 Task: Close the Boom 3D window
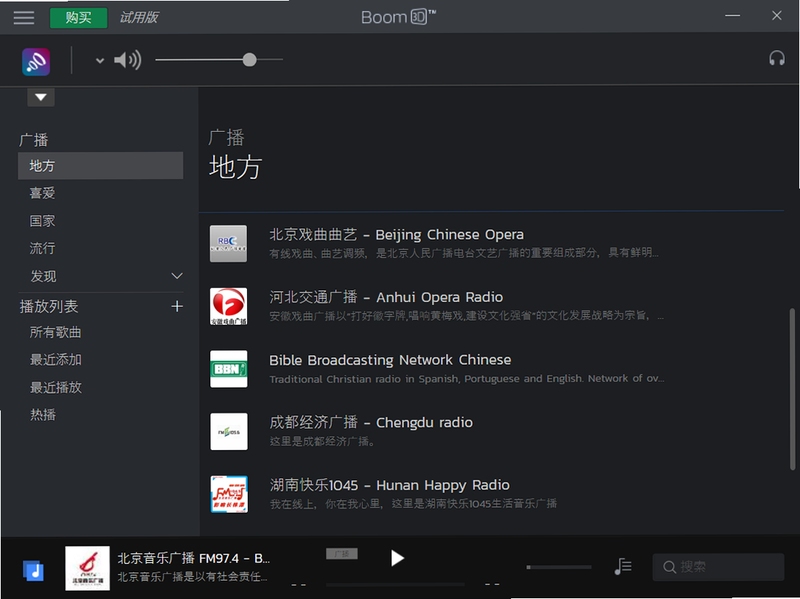[x=777, y=16]
